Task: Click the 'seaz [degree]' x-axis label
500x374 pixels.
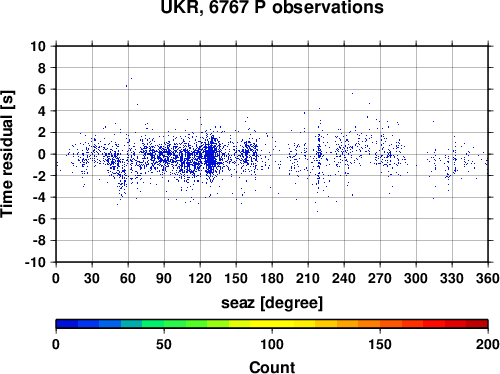Action: (x=272, y=303)
